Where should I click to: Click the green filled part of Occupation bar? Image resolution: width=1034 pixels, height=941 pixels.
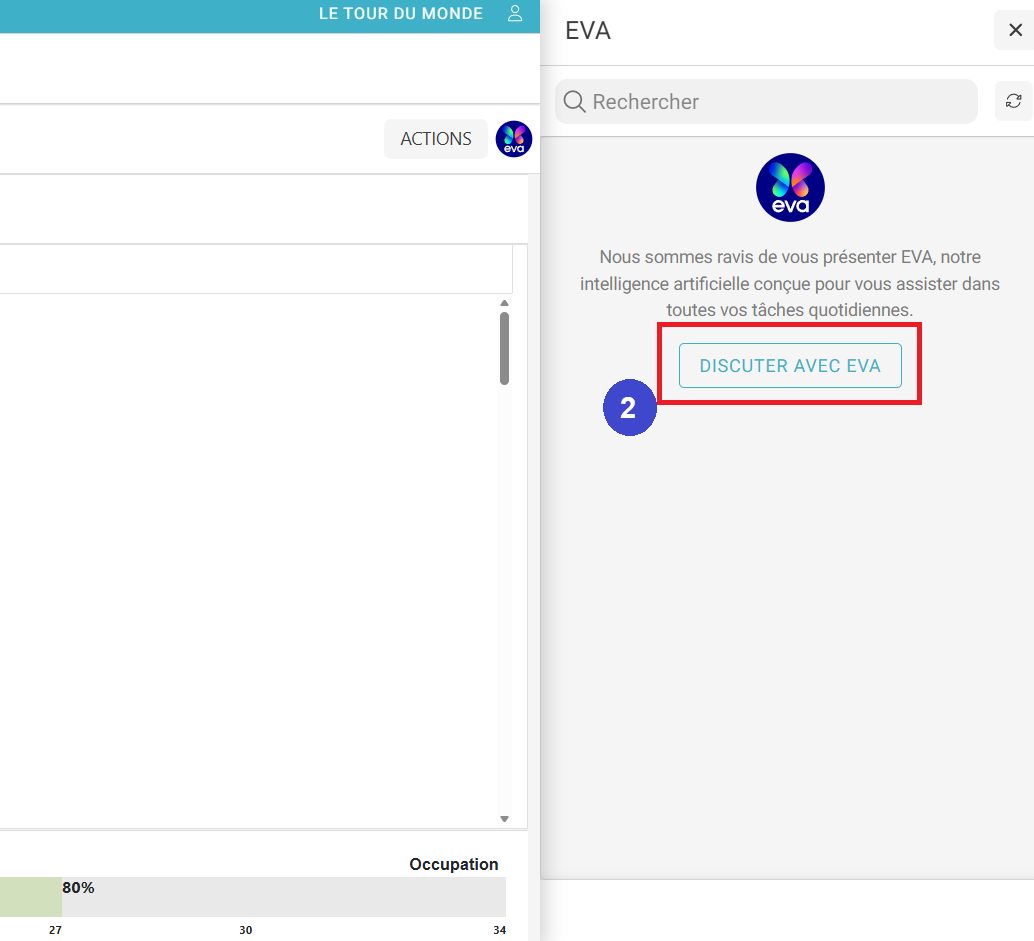(x=30, y=897)
